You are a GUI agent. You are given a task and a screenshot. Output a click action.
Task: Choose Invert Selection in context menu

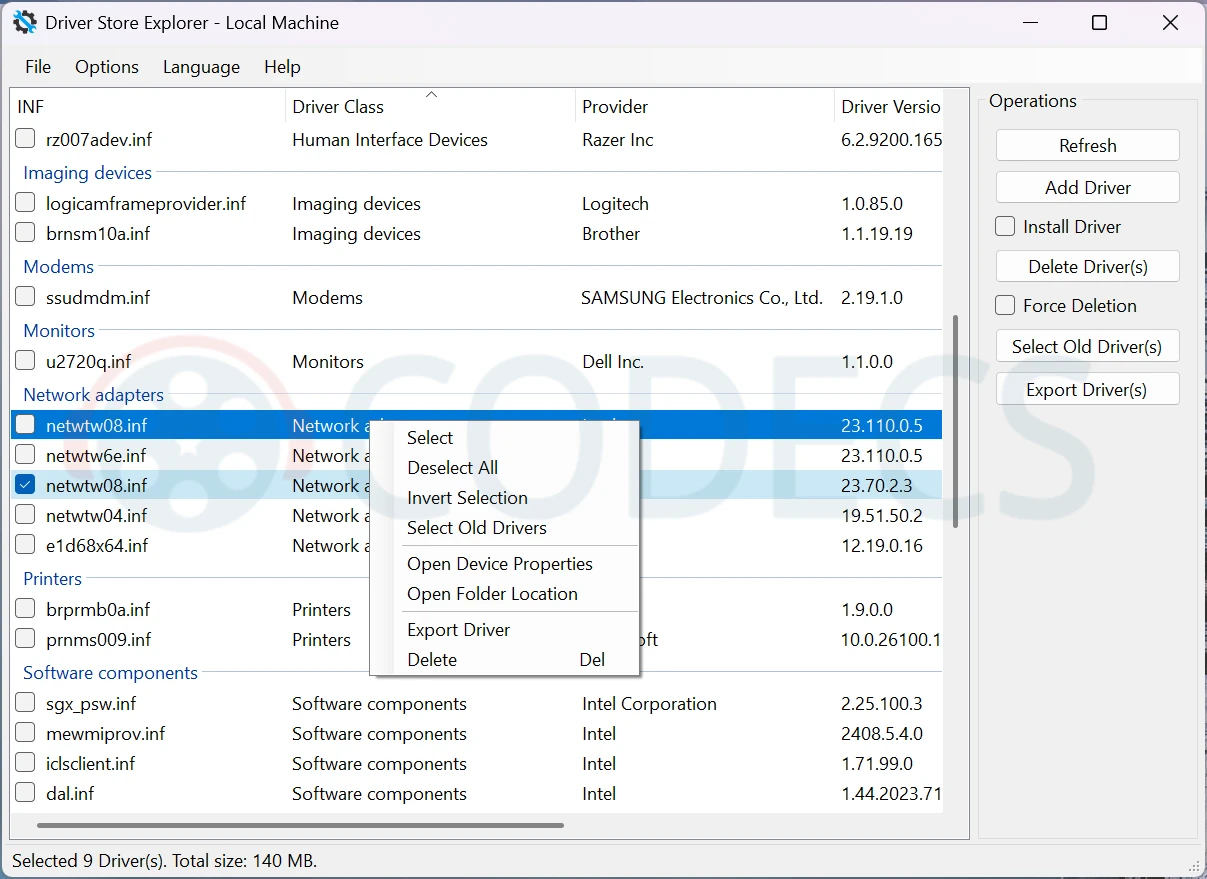pos(467,498)
